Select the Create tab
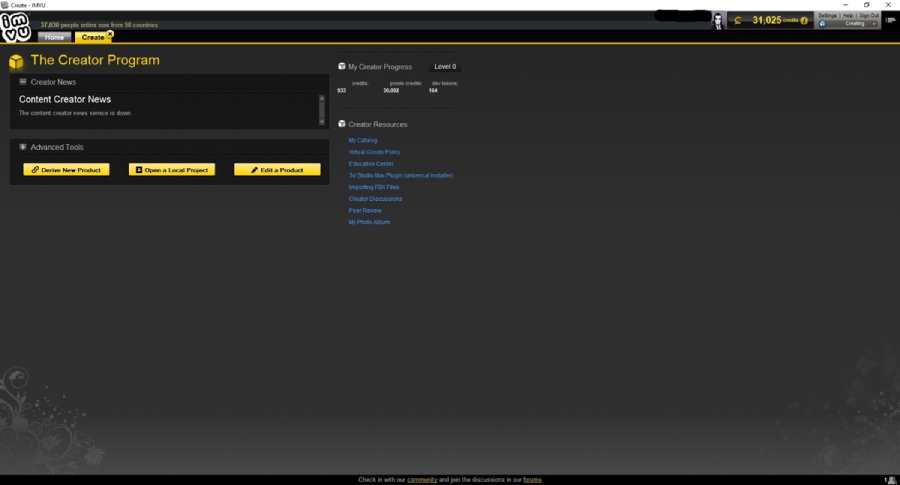The width and height of the screenshot is (900, 485). [92, 37]
